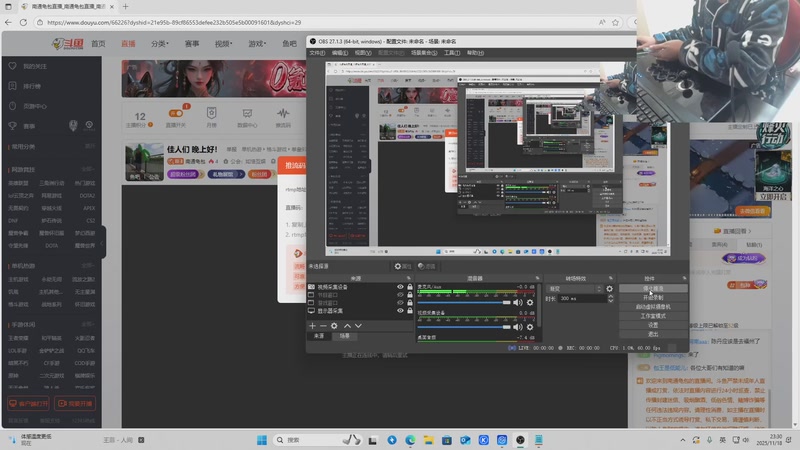Screen dimensions: 800x450
Task: Pop out the 转场特效 dock panel icon
Action: (x=611, y=279)
